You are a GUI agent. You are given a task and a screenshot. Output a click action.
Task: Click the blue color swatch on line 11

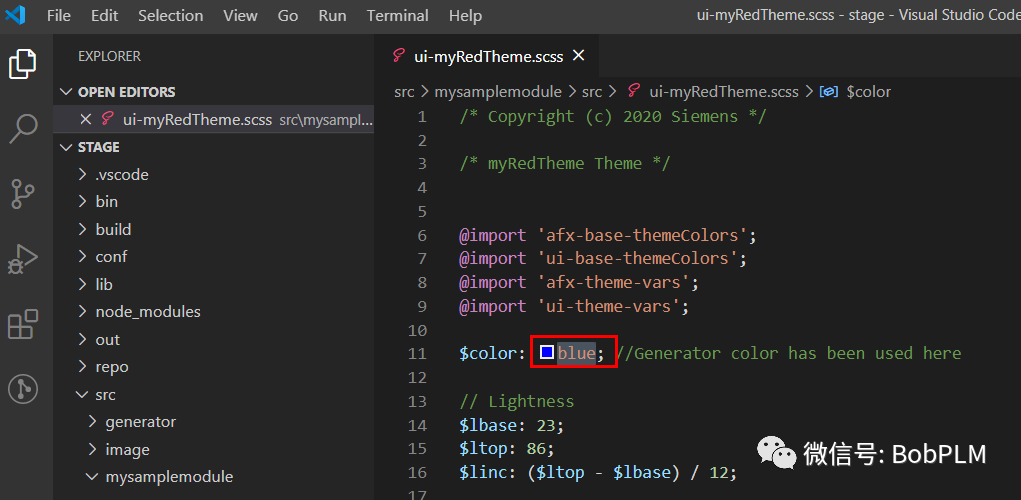pyautogui.click(x=547, y=353)
